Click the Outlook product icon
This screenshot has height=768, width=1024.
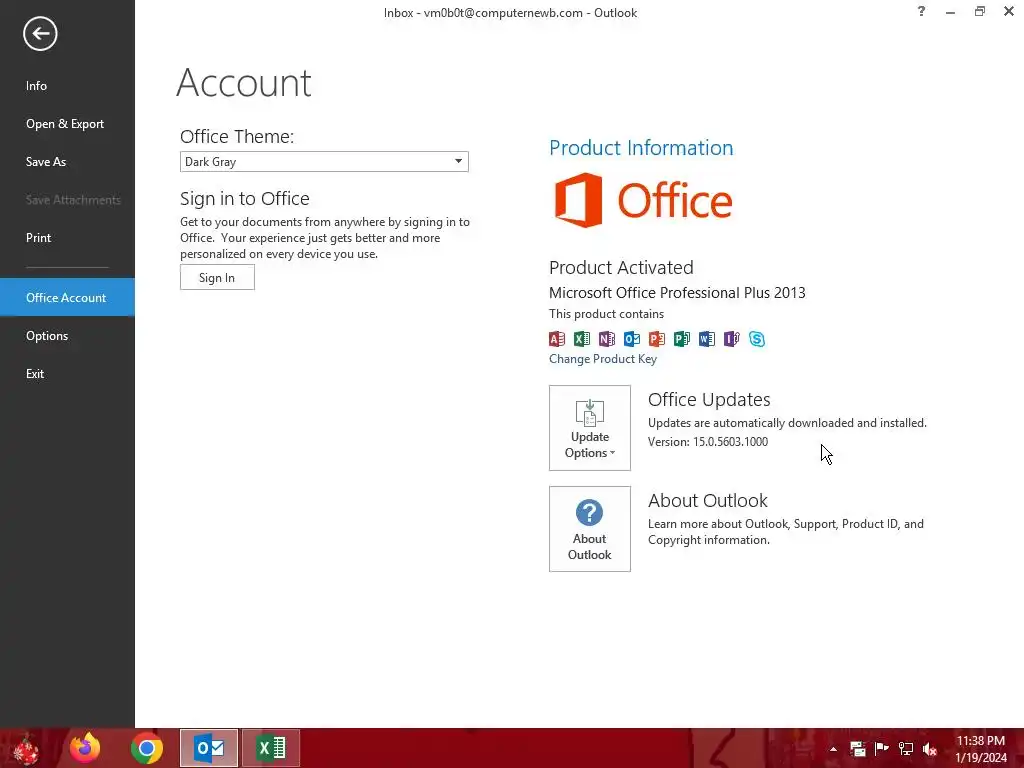(632, 338)
